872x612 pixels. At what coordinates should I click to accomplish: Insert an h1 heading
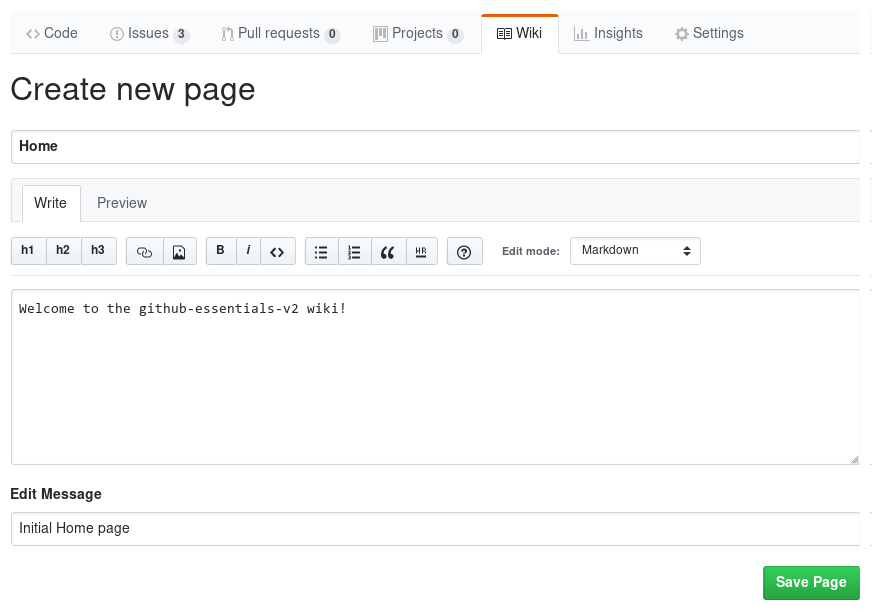click(28, 251)
